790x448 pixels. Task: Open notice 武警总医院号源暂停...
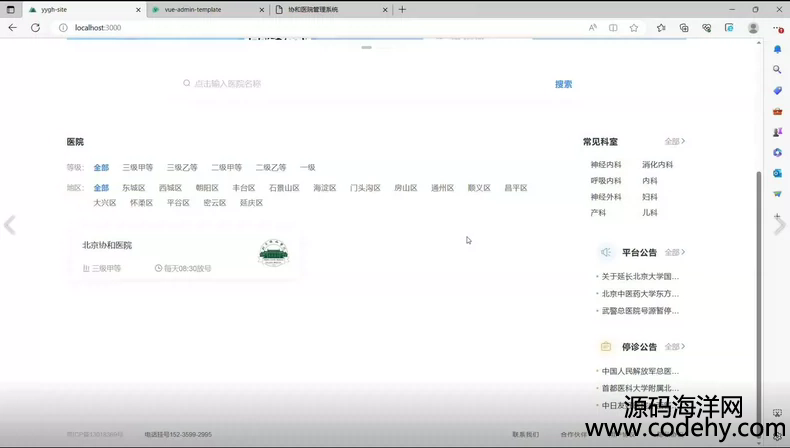[x=640, y=310]
